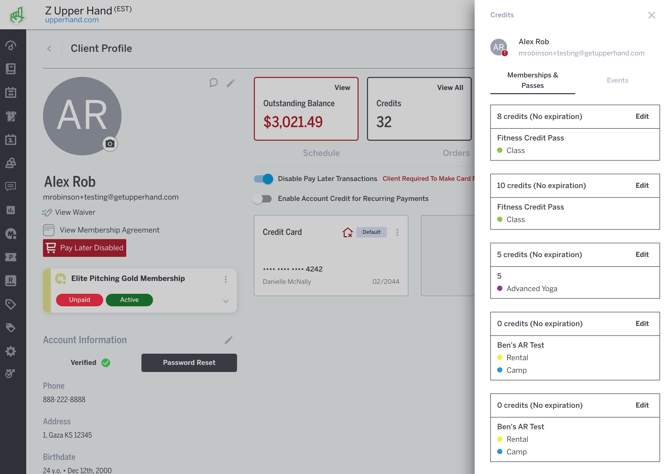Image resolution: width=670 pixels, height=474 pixels.
Task: Close the Credits side panel
Action: click(x=651, y=15)
